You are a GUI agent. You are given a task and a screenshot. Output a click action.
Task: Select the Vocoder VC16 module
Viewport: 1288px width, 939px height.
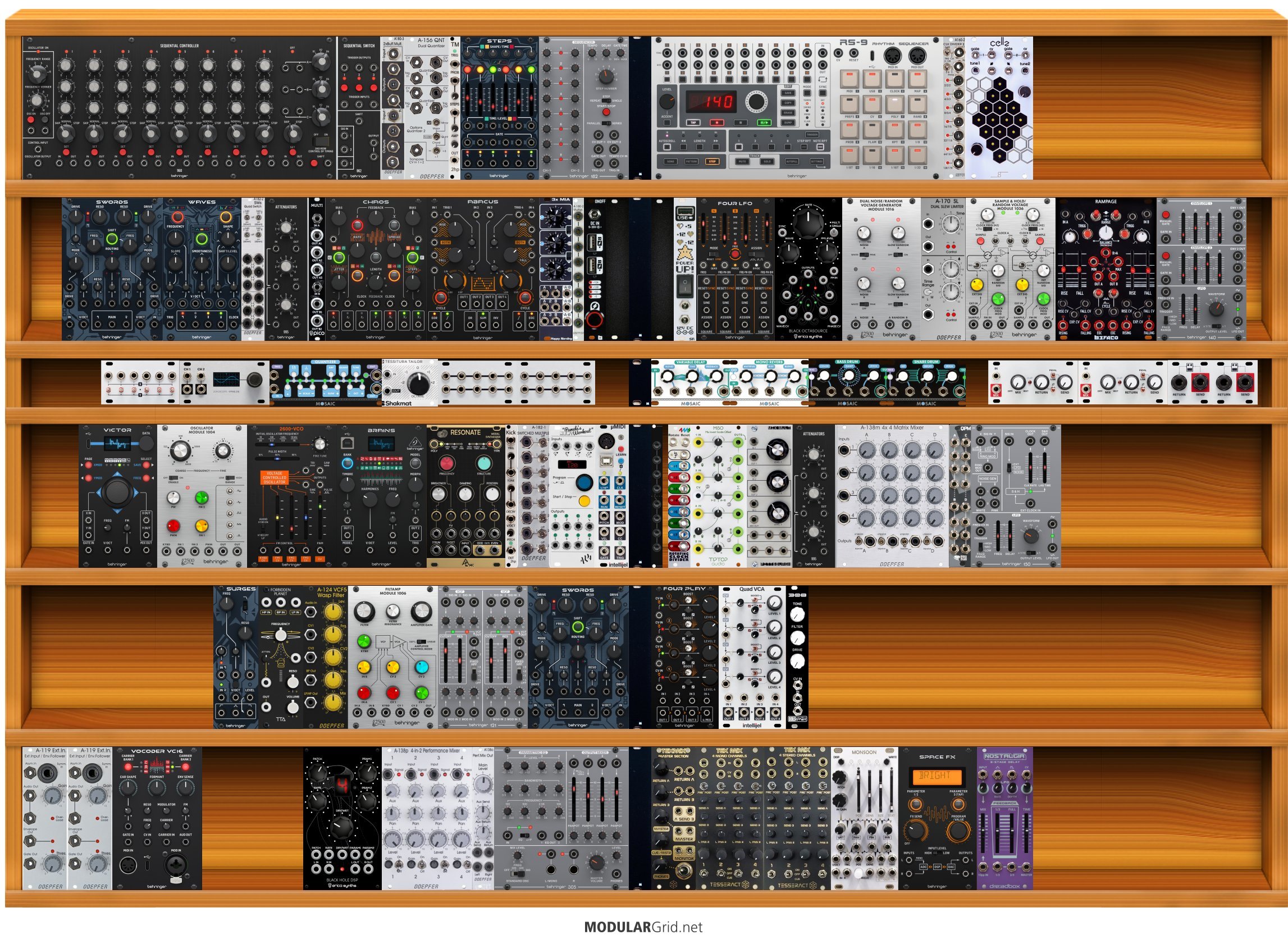157,818
